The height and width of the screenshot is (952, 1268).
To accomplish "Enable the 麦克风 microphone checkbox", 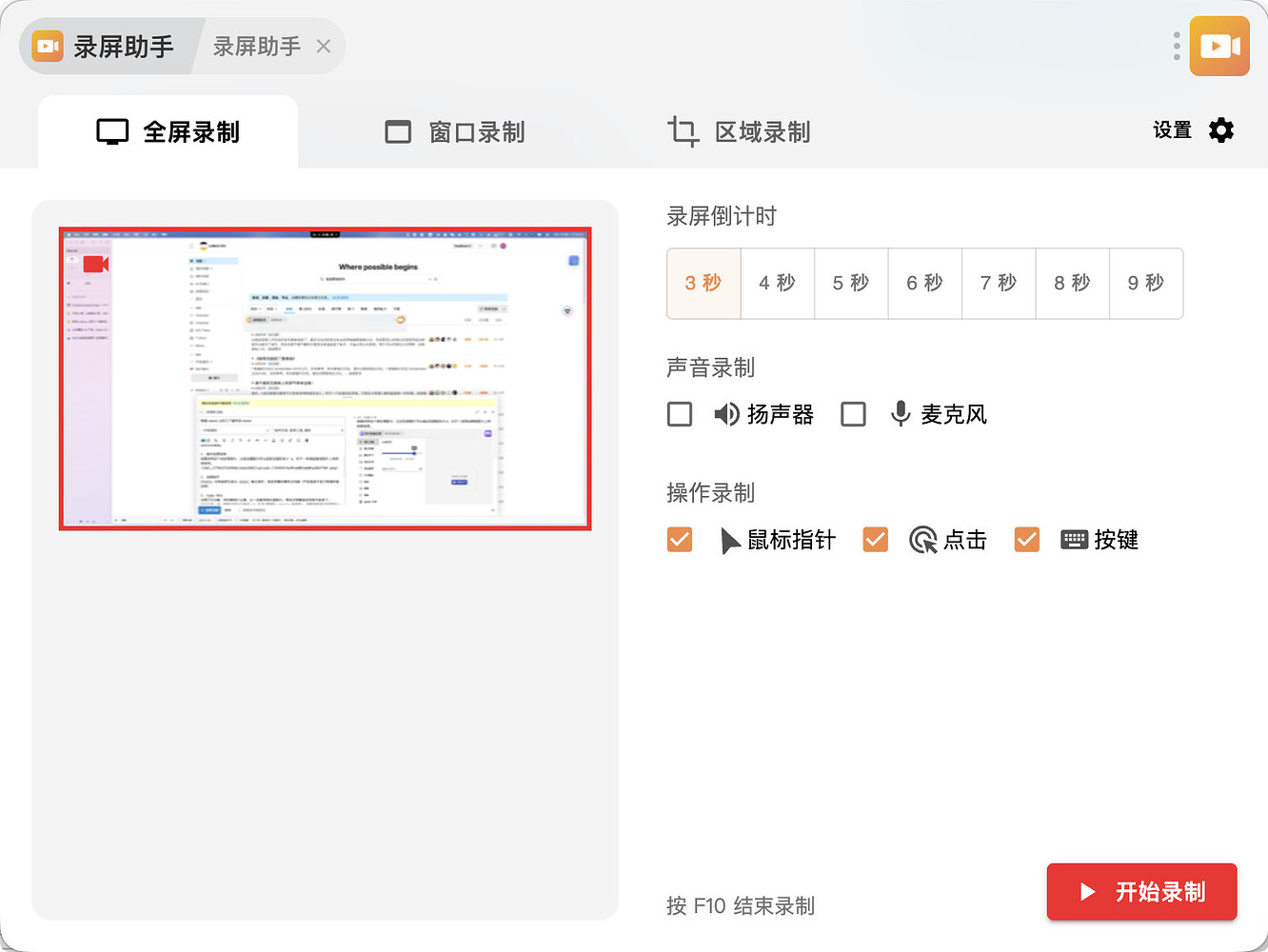I will (853, 414).
